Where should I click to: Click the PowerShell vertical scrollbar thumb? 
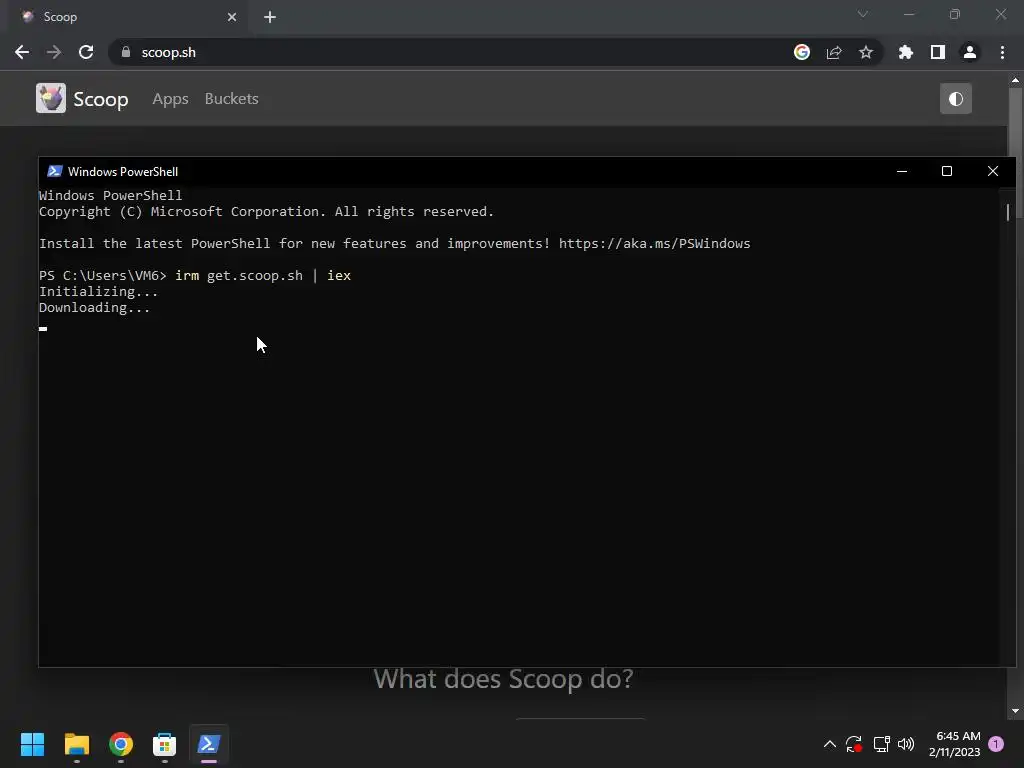(1008, 212)
